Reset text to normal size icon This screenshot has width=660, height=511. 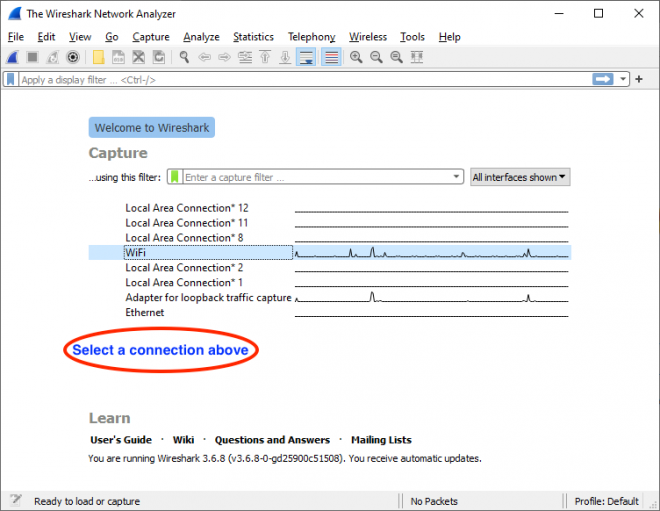tap(397, 57)
